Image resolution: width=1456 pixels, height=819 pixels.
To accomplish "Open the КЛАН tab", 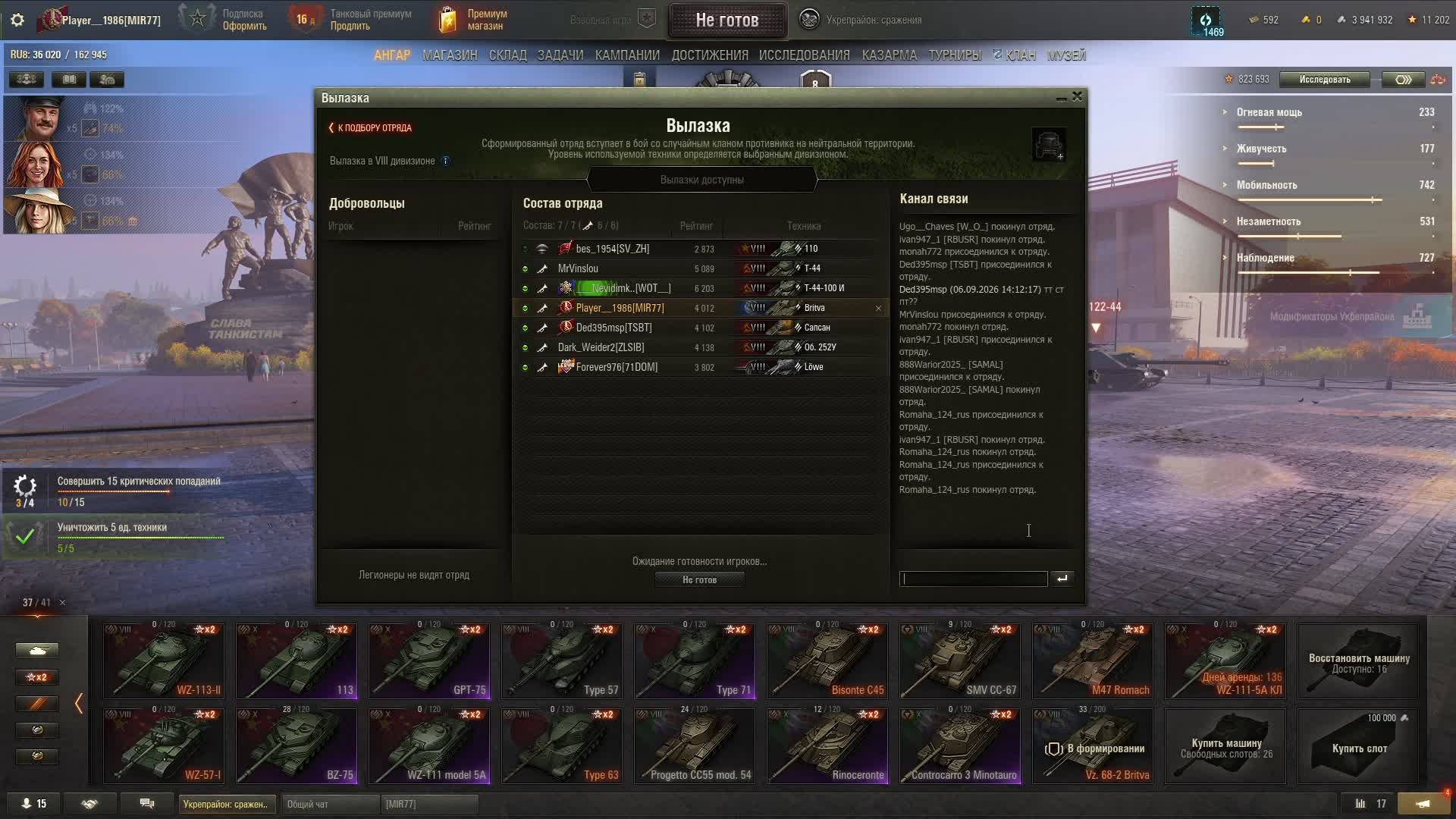I will [x=1014, y=55].
